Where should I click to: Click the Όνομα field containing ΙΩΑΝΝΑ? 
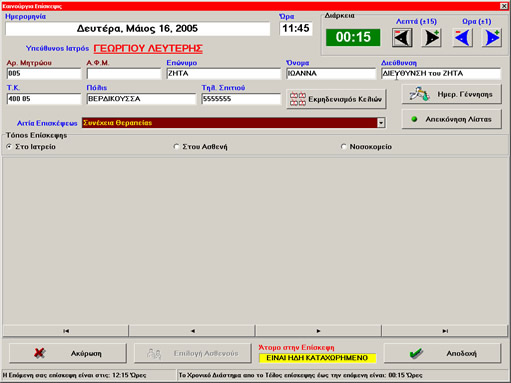331,73
